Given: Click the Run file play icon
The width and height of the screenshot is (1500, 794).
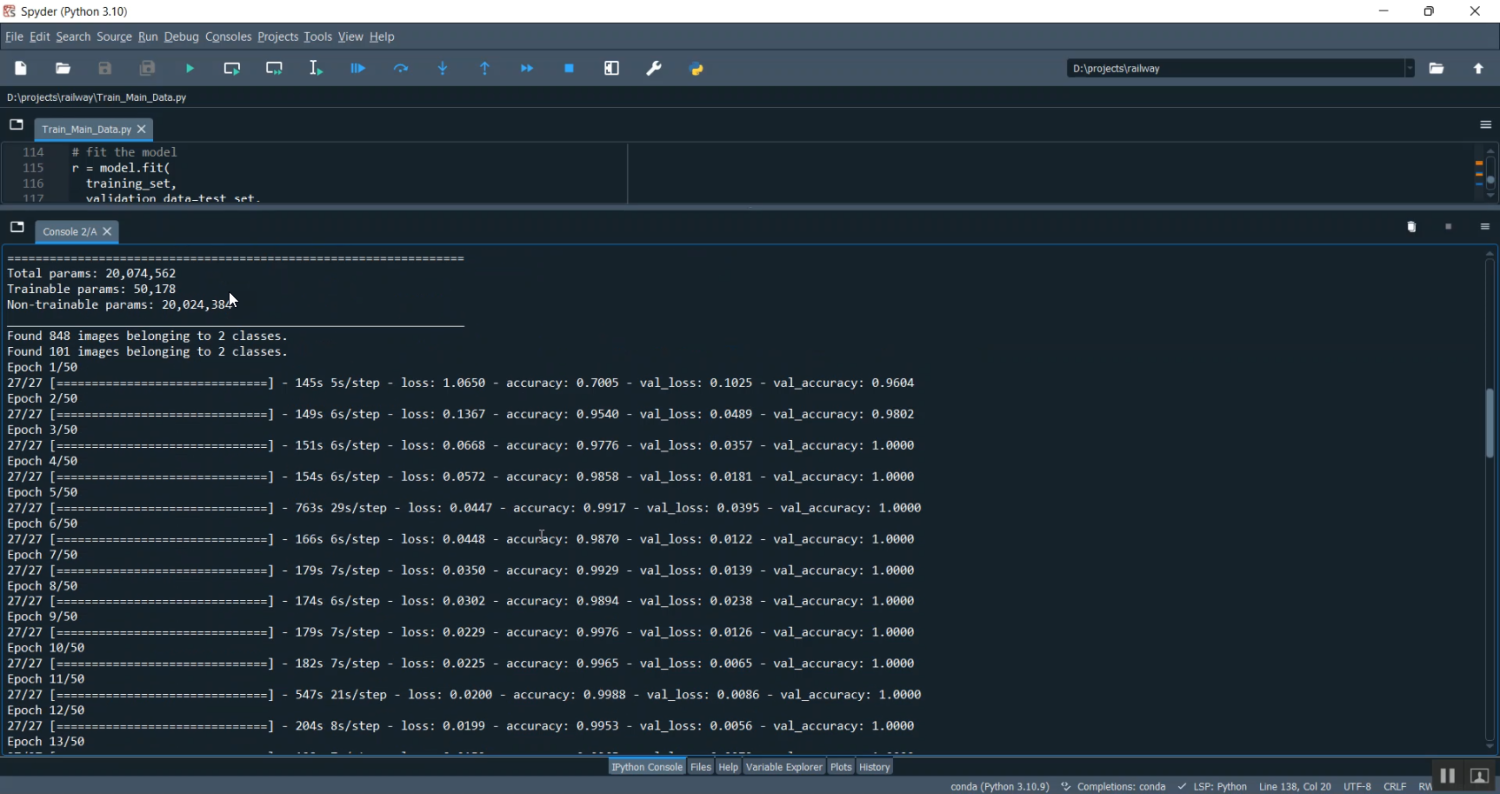Looking at the screenshot, I should [190, 69].
